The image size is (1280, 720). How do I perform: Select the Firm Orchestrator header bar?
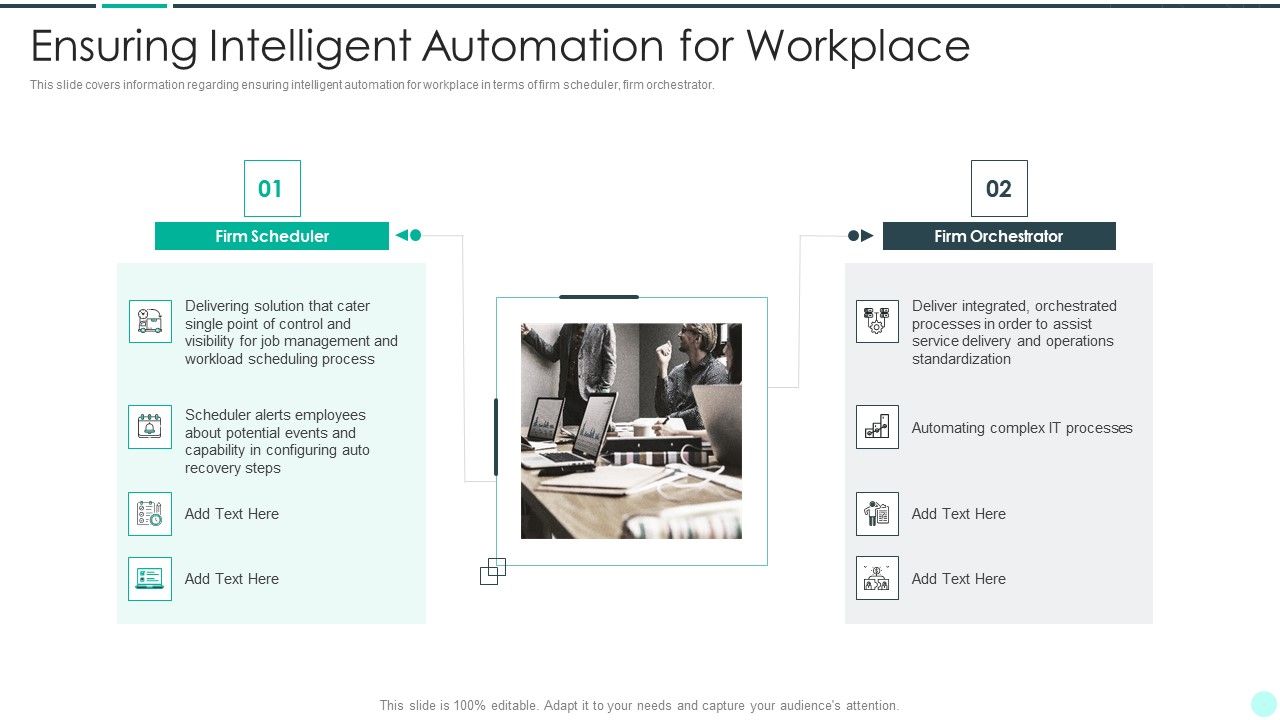point(999,236)
